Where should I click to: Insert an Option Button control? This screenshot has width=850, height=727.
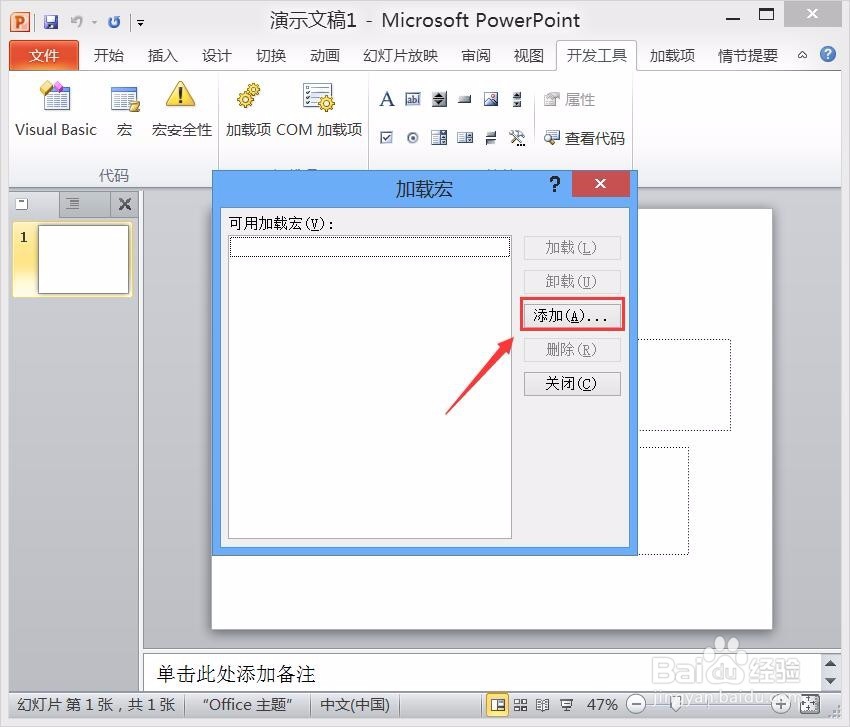(x=412, y=137)
